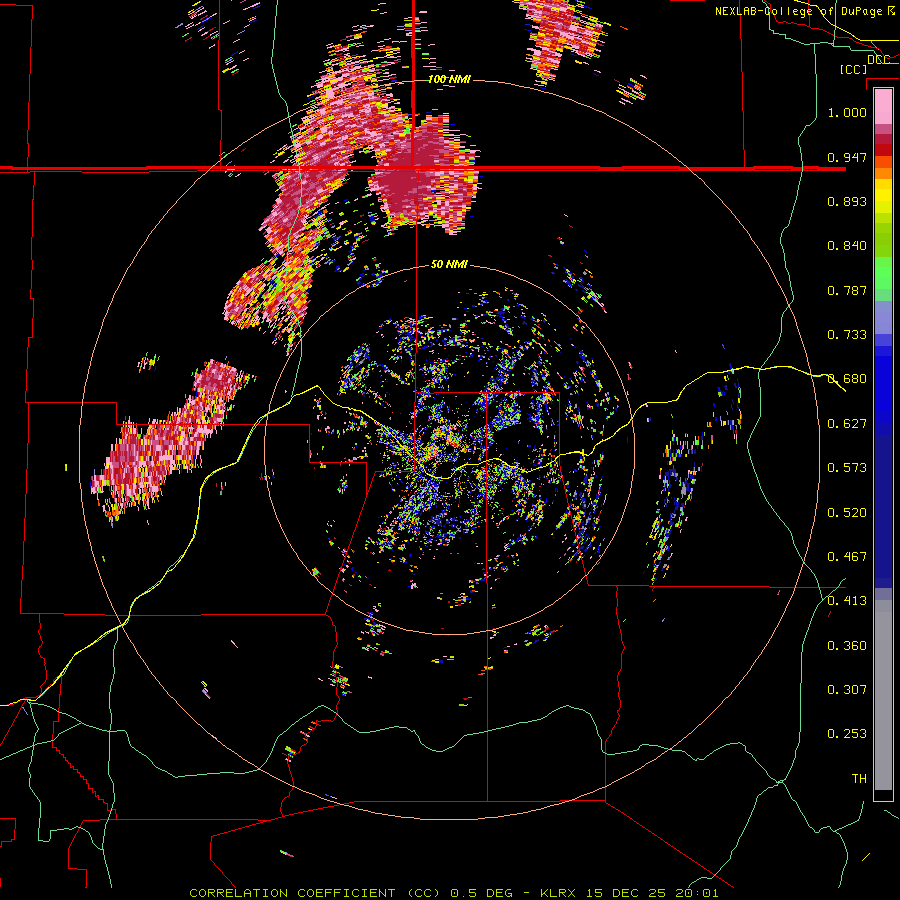Click the 0.893 legend value
Viewport: 900px width, 900px height.
click(847, 201)
